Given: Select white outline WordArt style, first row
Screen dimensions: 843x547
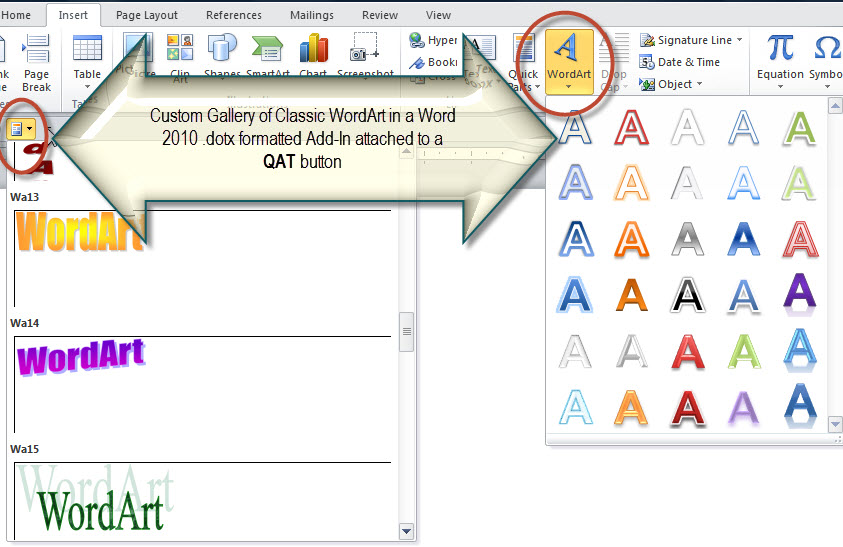Looking at the screenshot, I should [x=688, y=127].
